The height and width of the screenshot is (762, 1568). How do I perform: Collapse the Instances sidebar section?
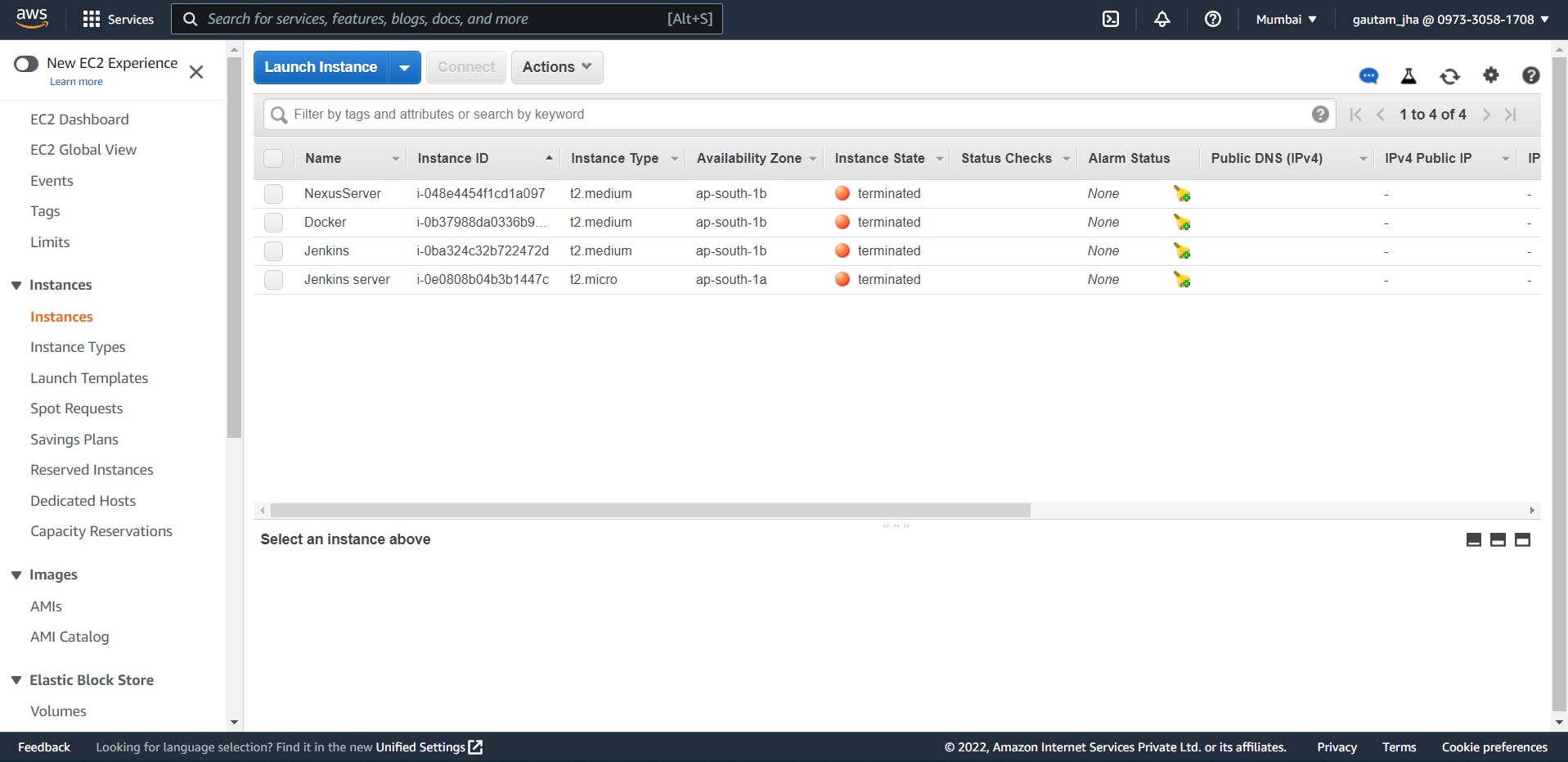tap(16, 285)
